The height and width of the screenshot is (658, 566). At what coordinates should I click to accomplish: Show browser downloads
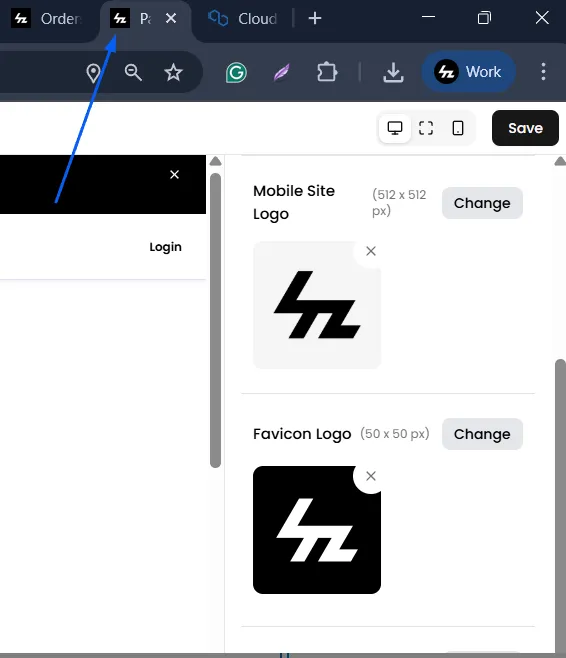(x=393, y=73)
